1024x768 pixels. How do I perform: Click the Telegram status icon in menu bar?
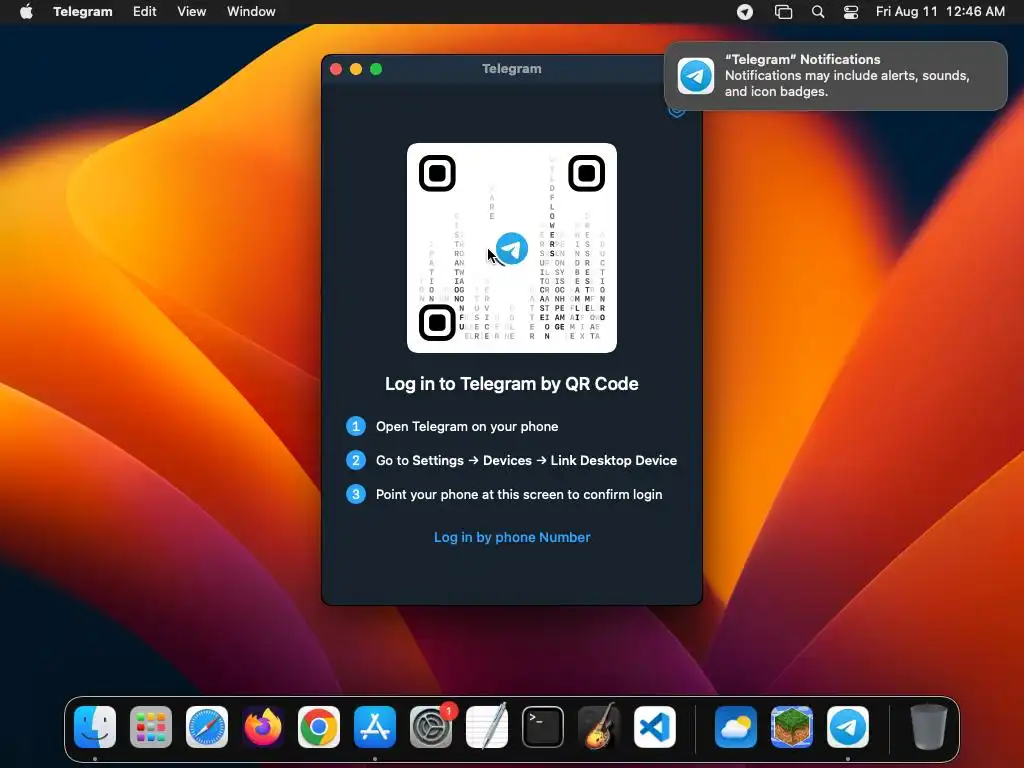(744, 12)
